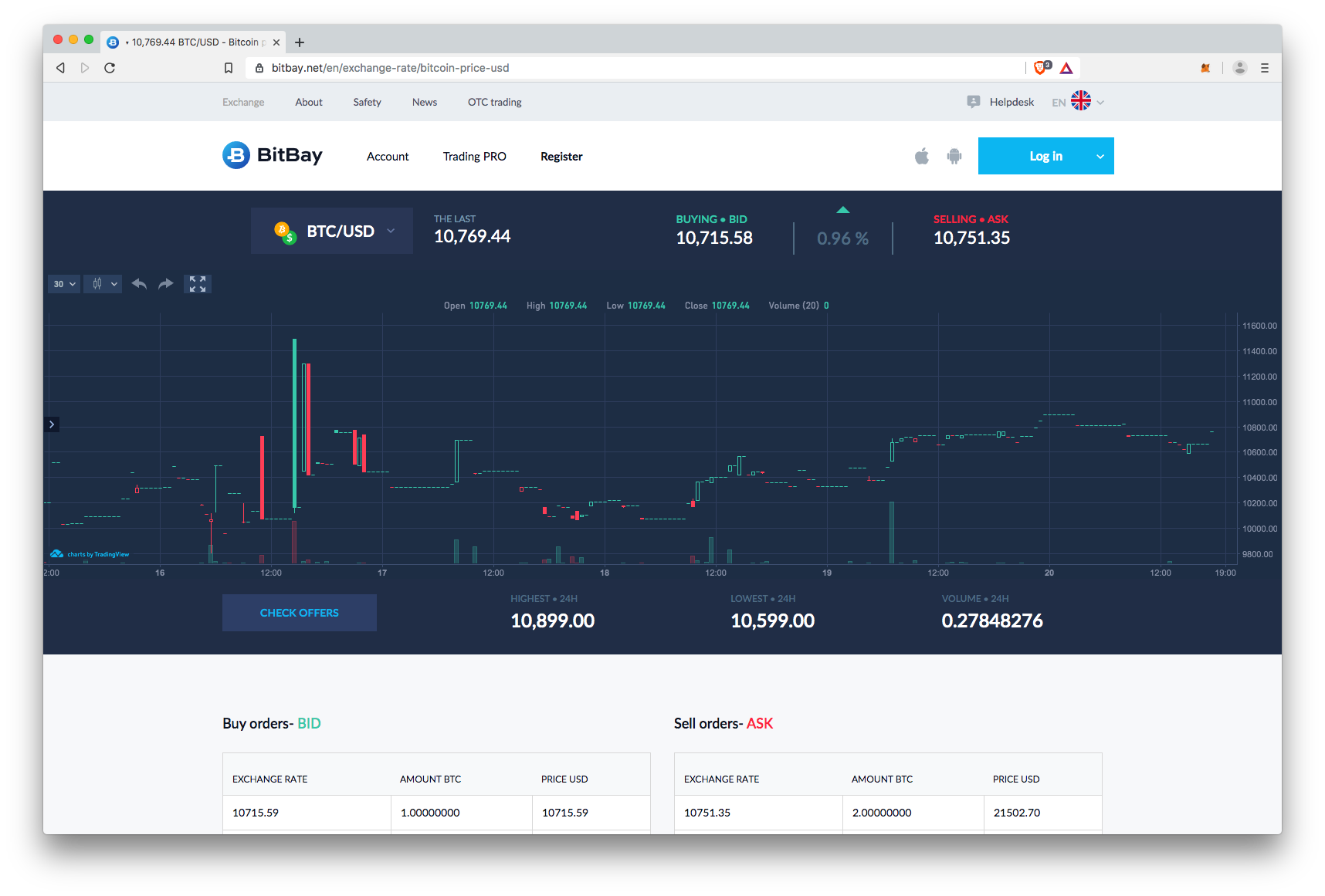Image resolution: width=1325 pixels, height=896 pixels.
Task: Click sell order amount 2.00000000
Action: point(882,813)
